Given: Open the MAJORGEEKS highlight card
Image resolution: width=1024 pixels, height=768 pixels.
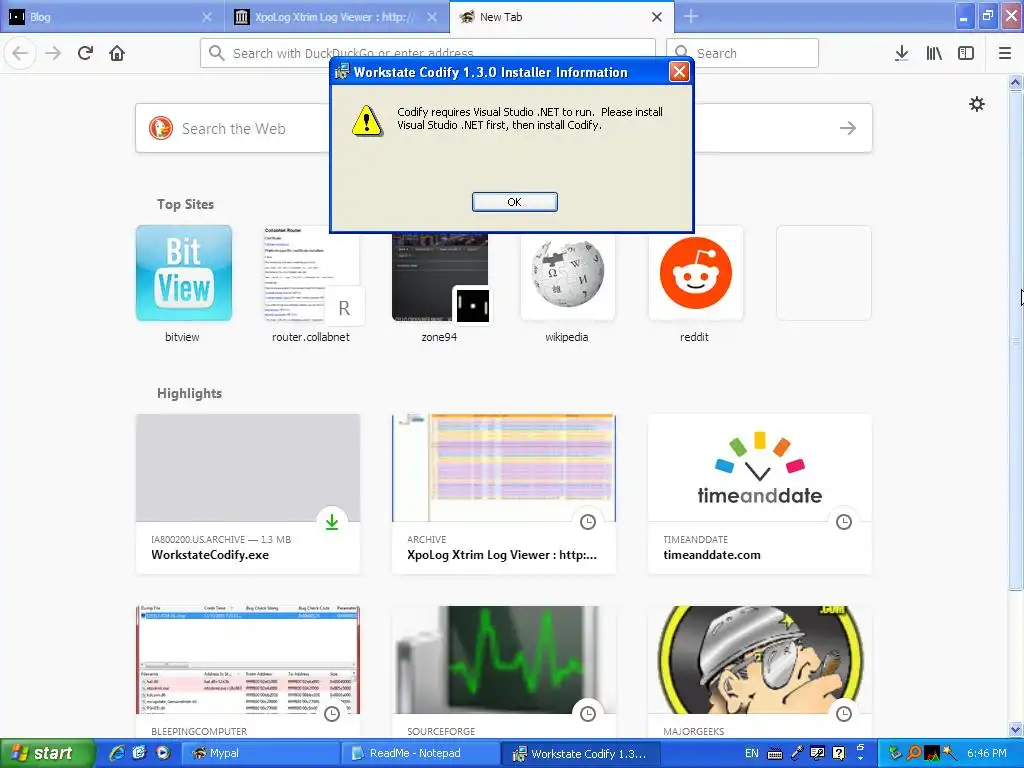Looking at the screenshot, I should (760, 672).
